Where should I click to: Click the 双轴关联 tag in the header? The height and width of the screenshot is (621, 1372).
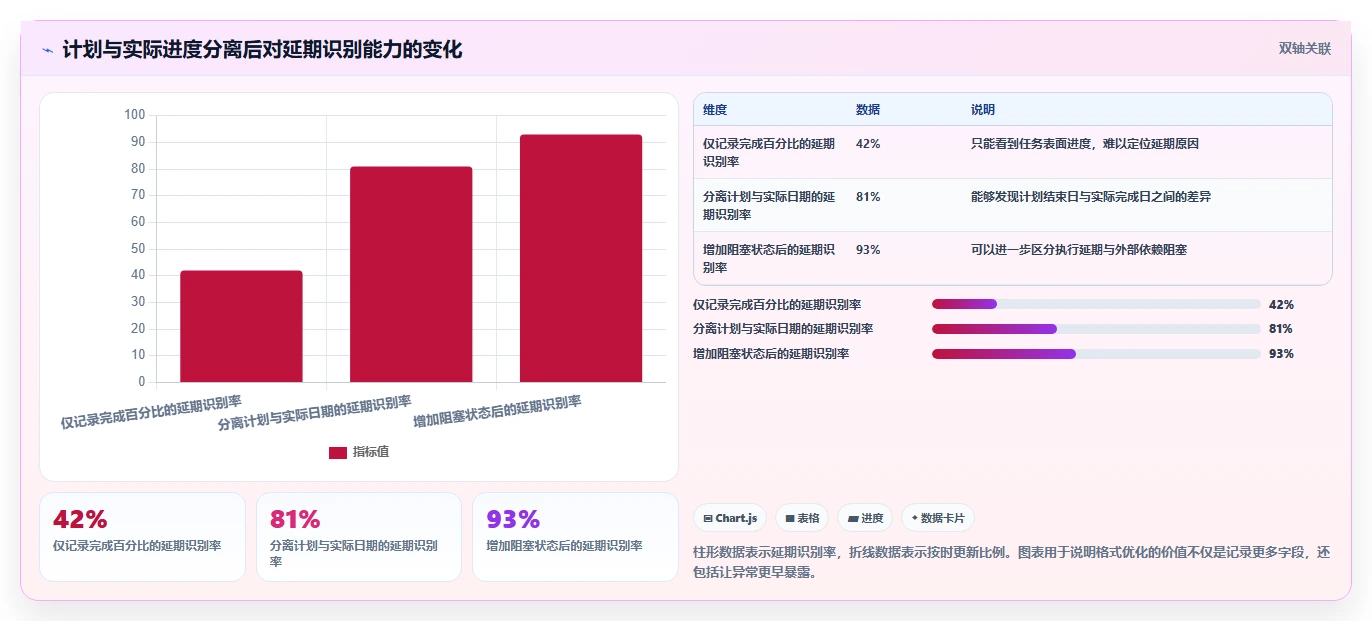pos(1304,49)
